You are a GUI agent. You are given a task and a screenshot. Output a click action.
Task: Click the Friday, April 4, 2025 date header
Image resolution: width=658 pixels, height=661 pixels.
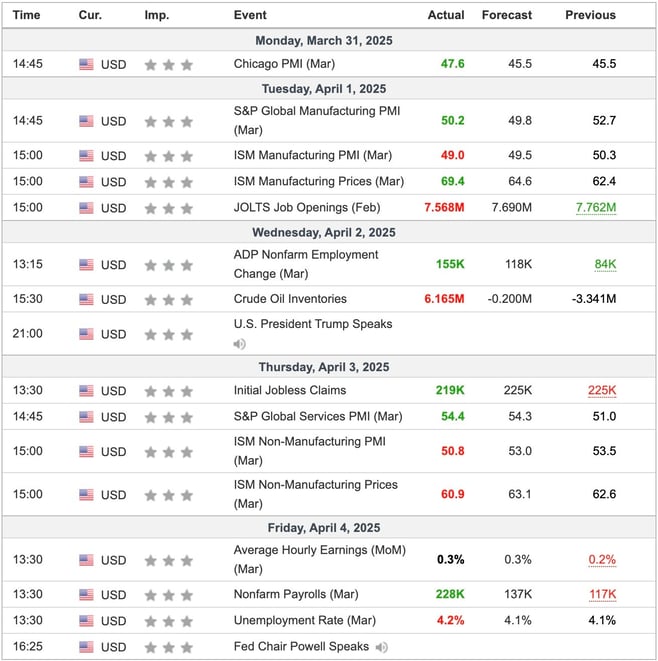pyautogui.click(x=324, y=528)
